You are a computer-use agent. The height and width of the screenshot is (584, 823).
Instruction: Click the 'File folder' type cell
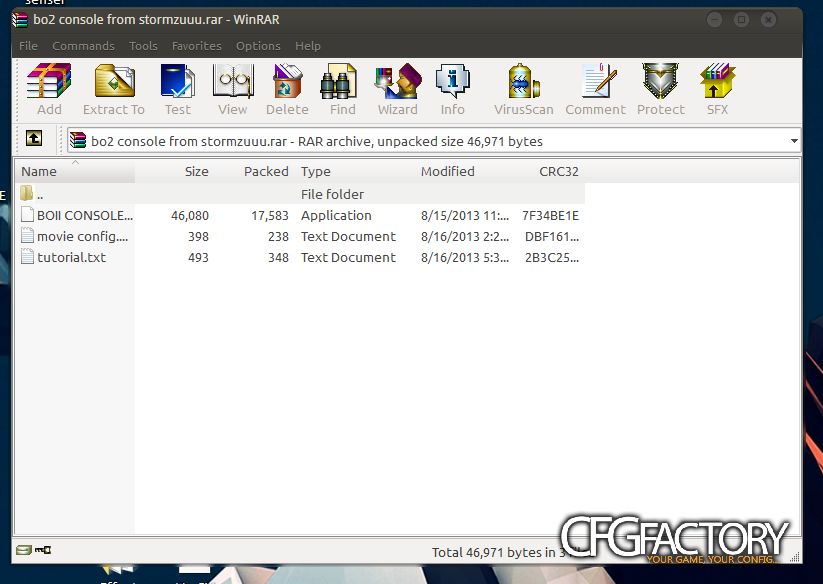tap(332, 194)
